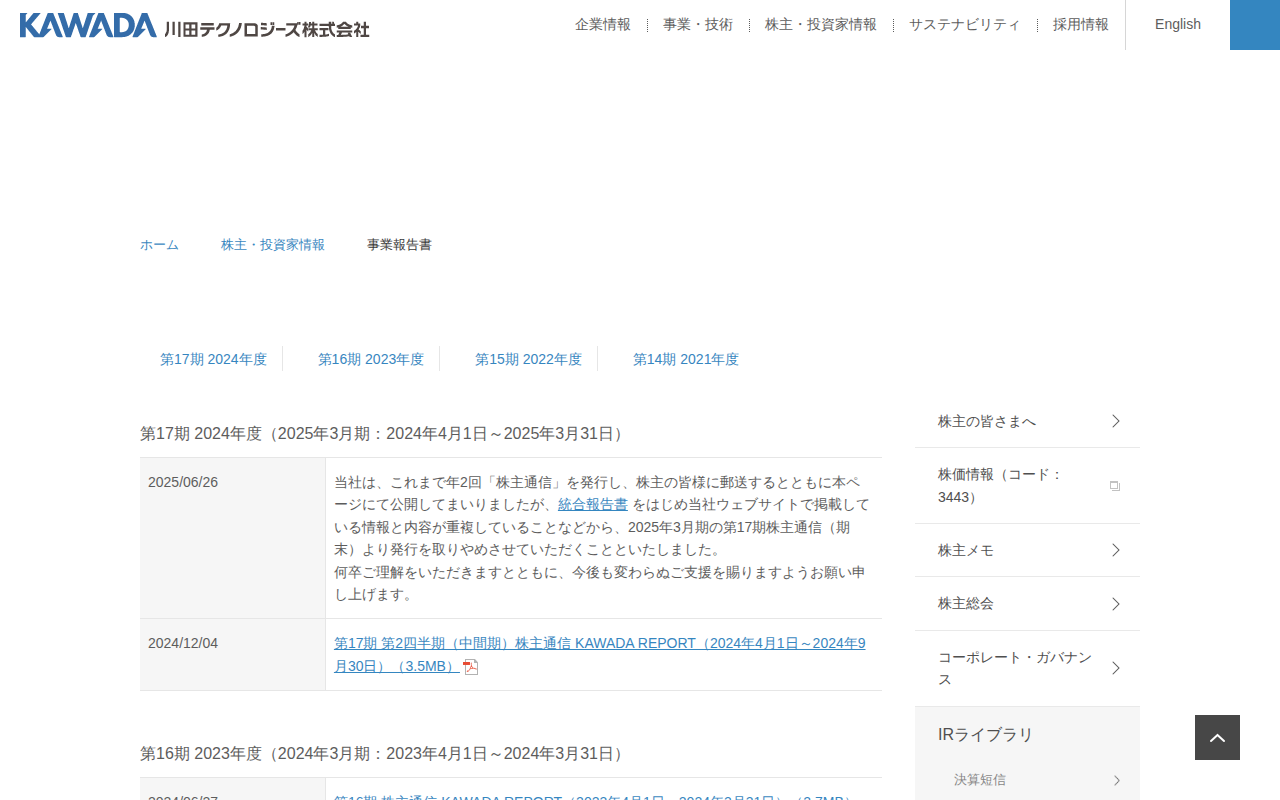The height and width of the screenshot is (800, 1280).
Task: Open 株価情報（コード：3443） sidebar item
Action: coord(1027,486)
